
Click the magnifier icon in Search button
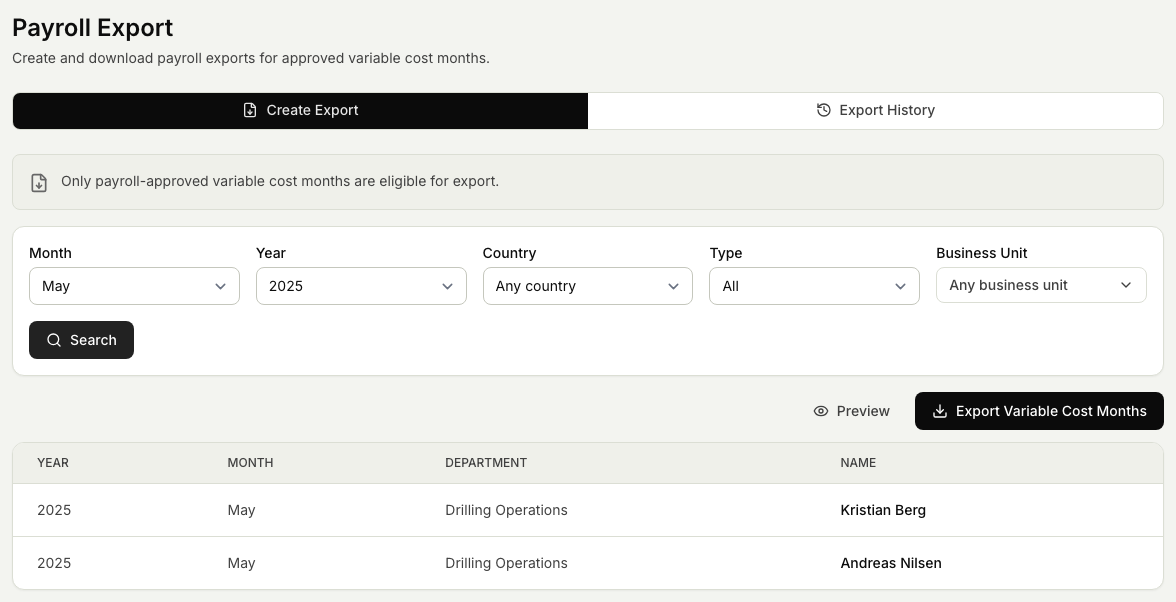(x=54, y=340)
